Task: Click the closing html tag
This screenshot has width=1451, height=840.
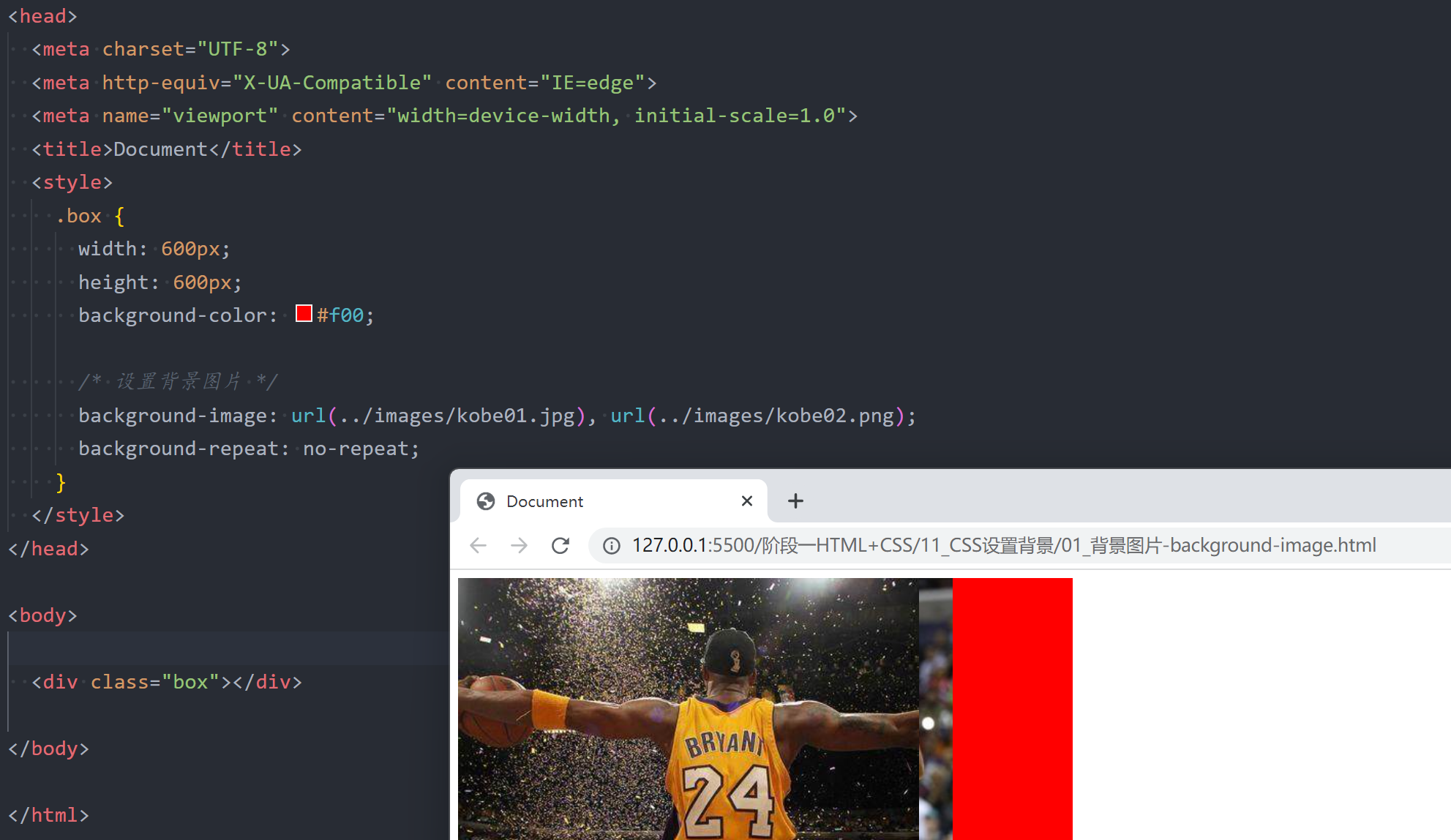Action: click(x=48, y=815)
